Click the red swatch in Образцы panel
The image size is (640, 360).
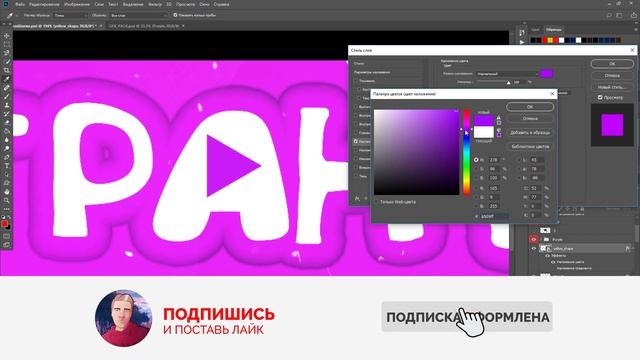[x=544, y=40]
